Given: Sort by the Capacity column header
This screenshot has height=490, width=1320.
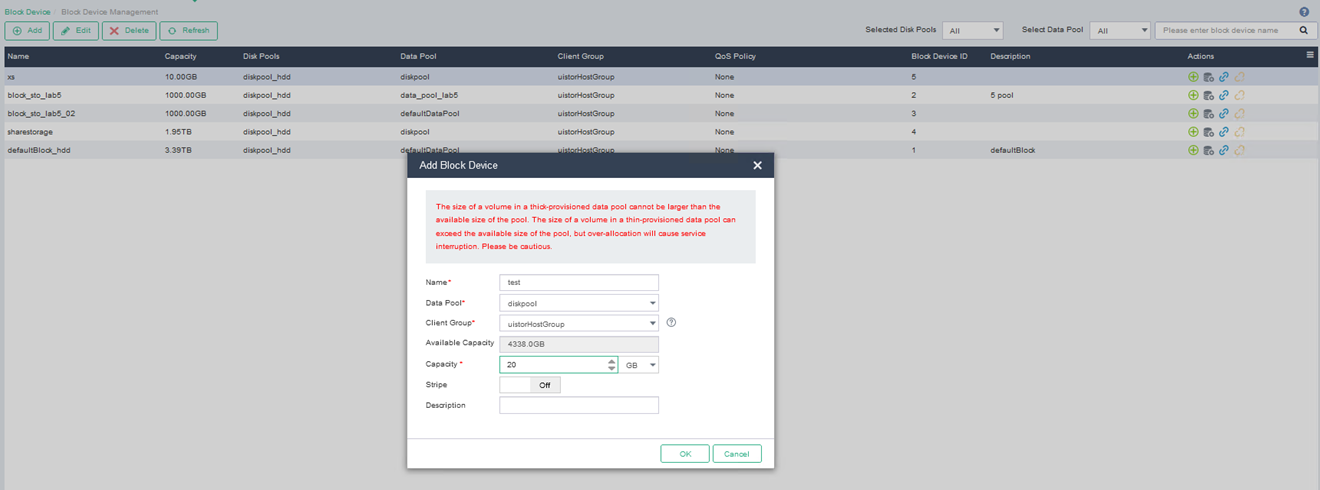Looking at the screenshot, I should (181, 56).
